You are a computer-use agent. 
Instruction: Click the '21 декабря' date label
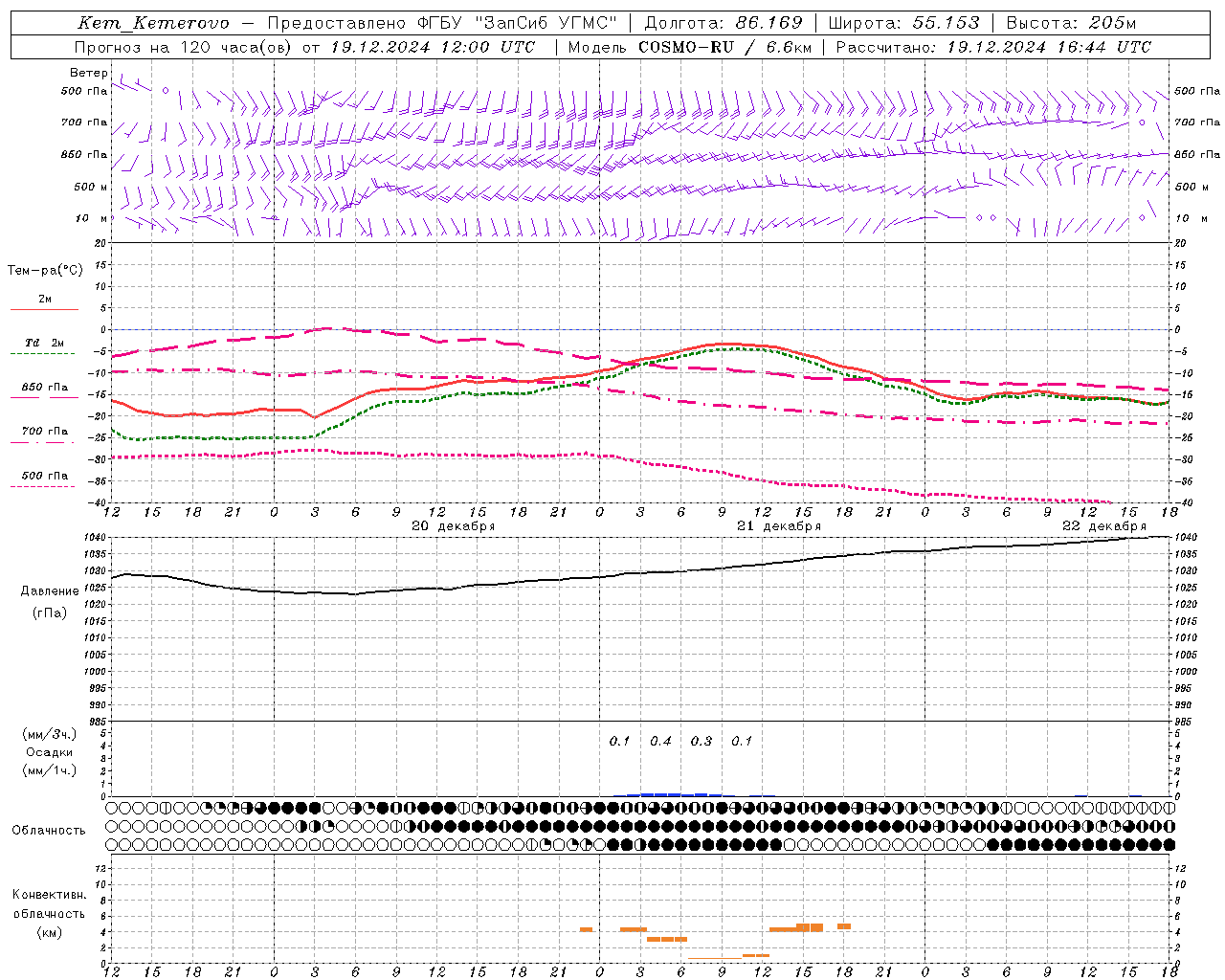tap(779, 526)
